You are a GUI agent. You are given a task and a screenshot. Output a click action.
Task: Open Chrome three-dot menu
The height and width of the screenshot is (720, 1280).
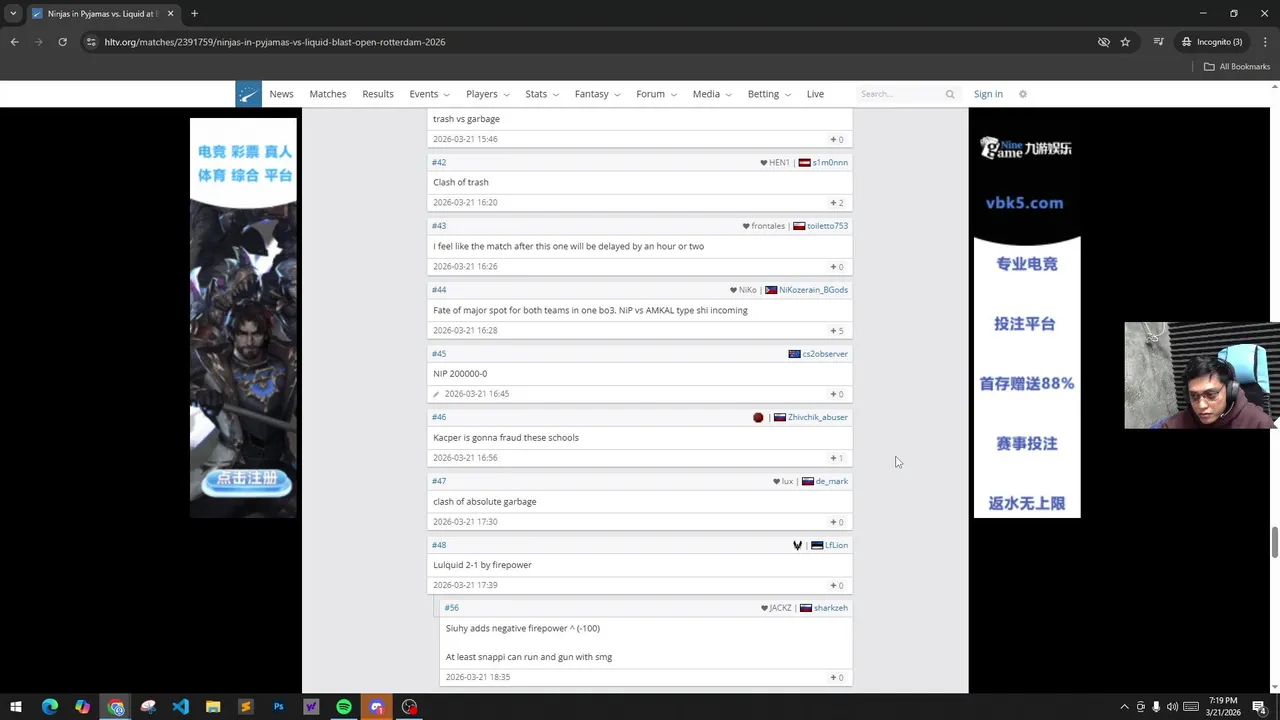[1265, 42]
